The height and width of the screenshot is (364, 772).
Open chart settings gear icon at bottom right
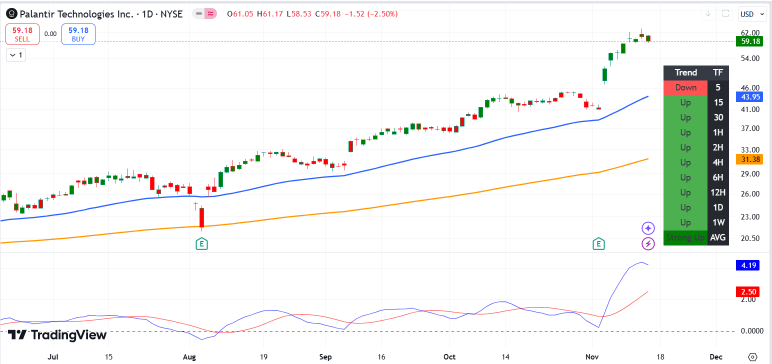[752, 356]
